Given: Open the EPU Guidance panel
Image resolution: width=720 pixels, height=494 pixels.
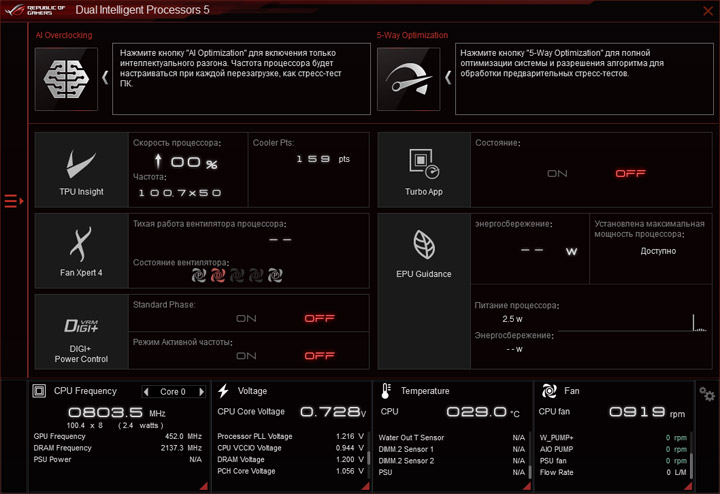Looking at the screenshot, I should [424, 291].
